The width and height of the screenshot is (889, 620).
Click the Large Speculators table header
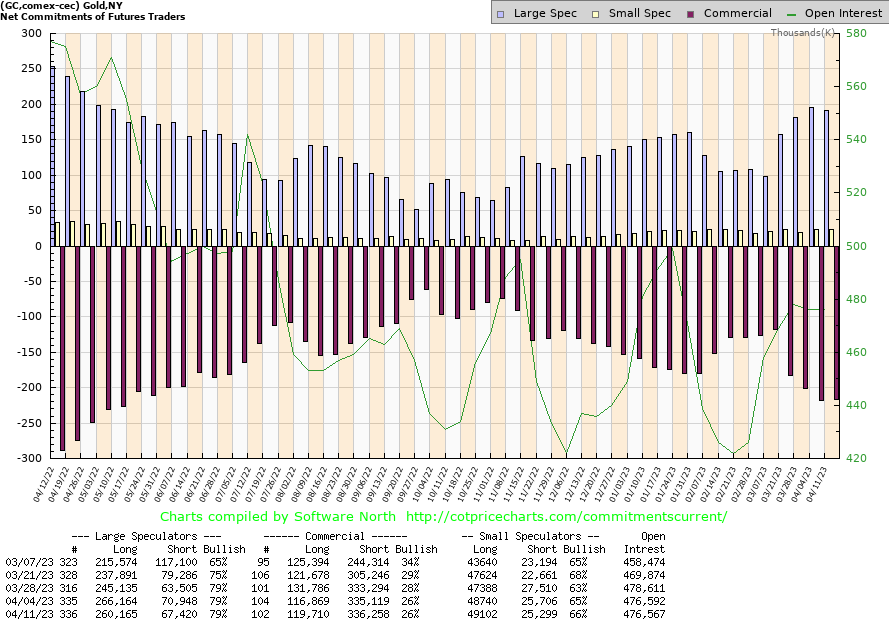(x=156, y=536)
